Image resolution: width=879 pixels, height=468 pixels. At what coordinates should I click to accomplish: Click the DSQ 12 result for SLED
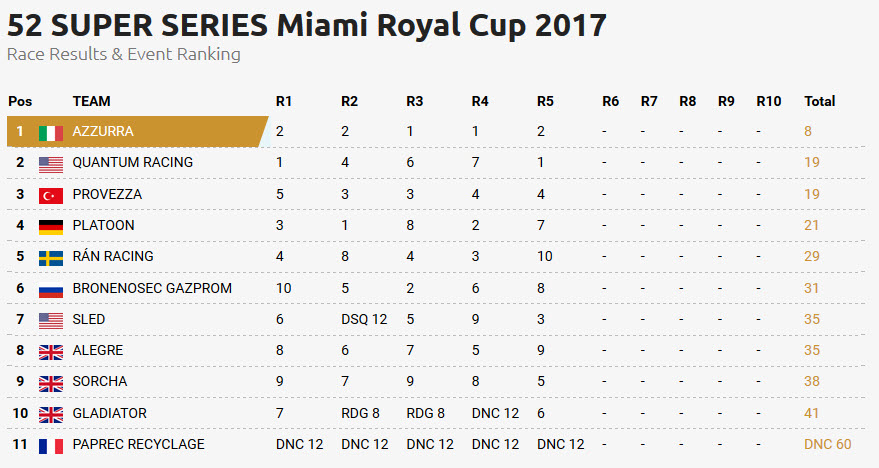tap(364, 319)
